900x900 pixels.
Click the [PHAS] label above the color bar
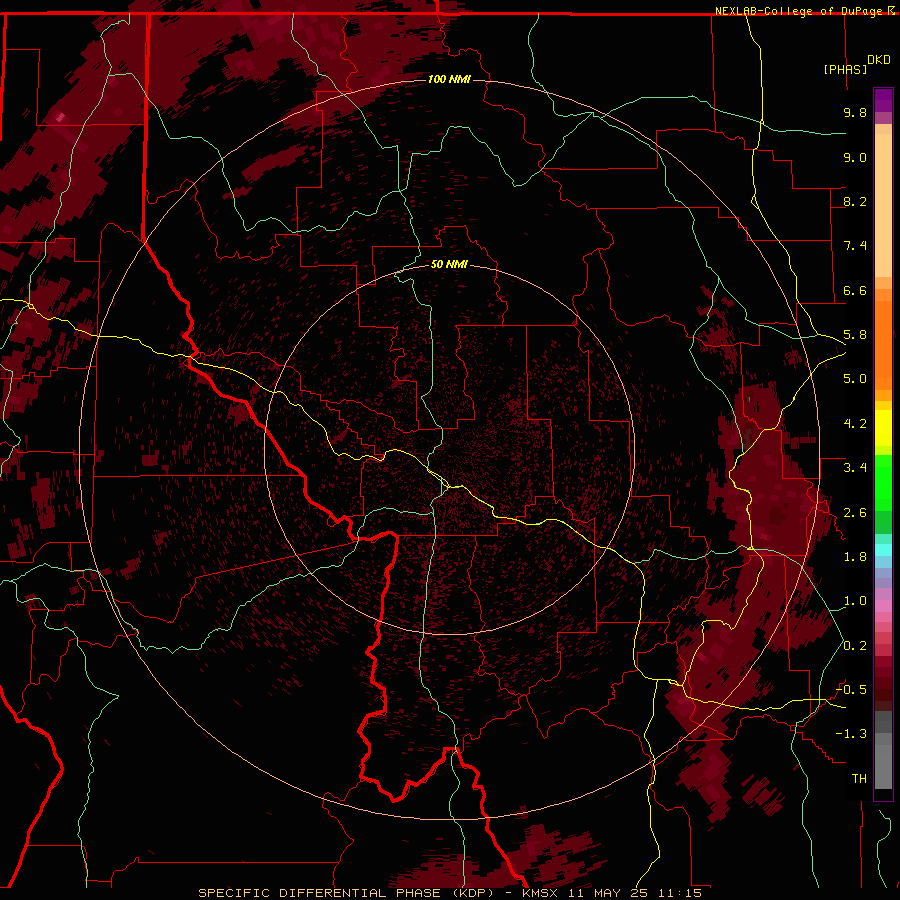click(x=845, y=69)
